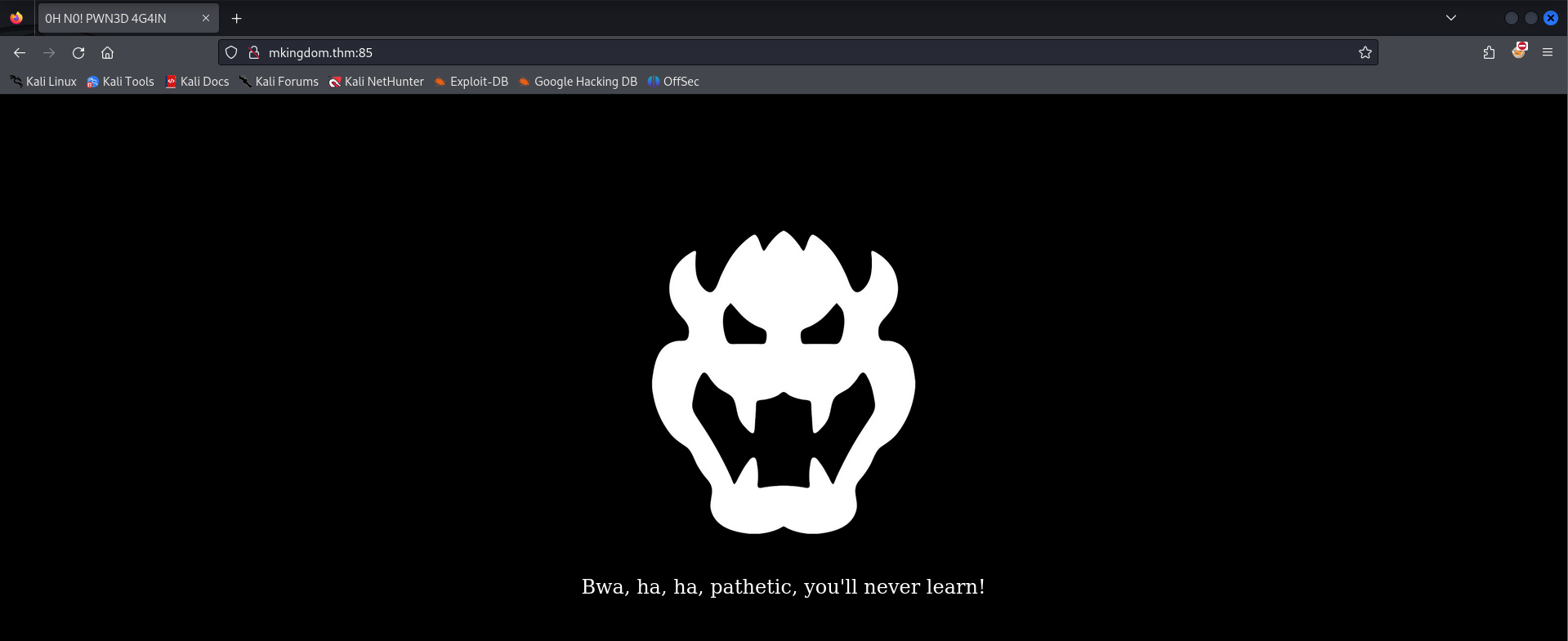Open a new tab with plus button
The width and height of the screenshot is (1568, 641).
(x=237, y=18)
